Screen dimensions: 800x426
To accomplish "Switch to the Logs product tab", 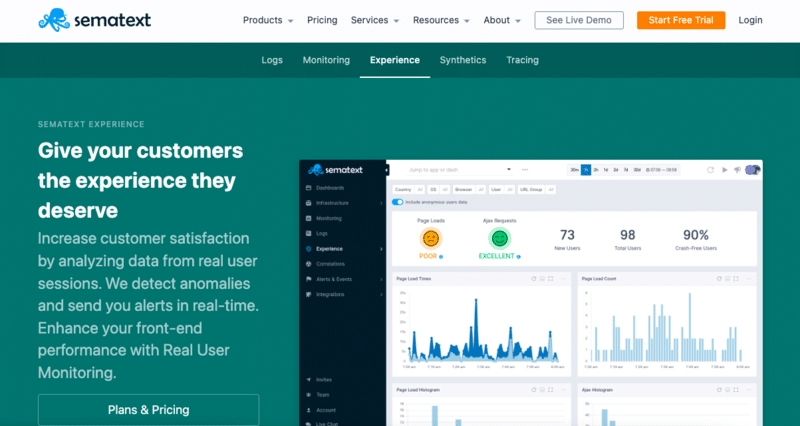I will coord(272,60).
